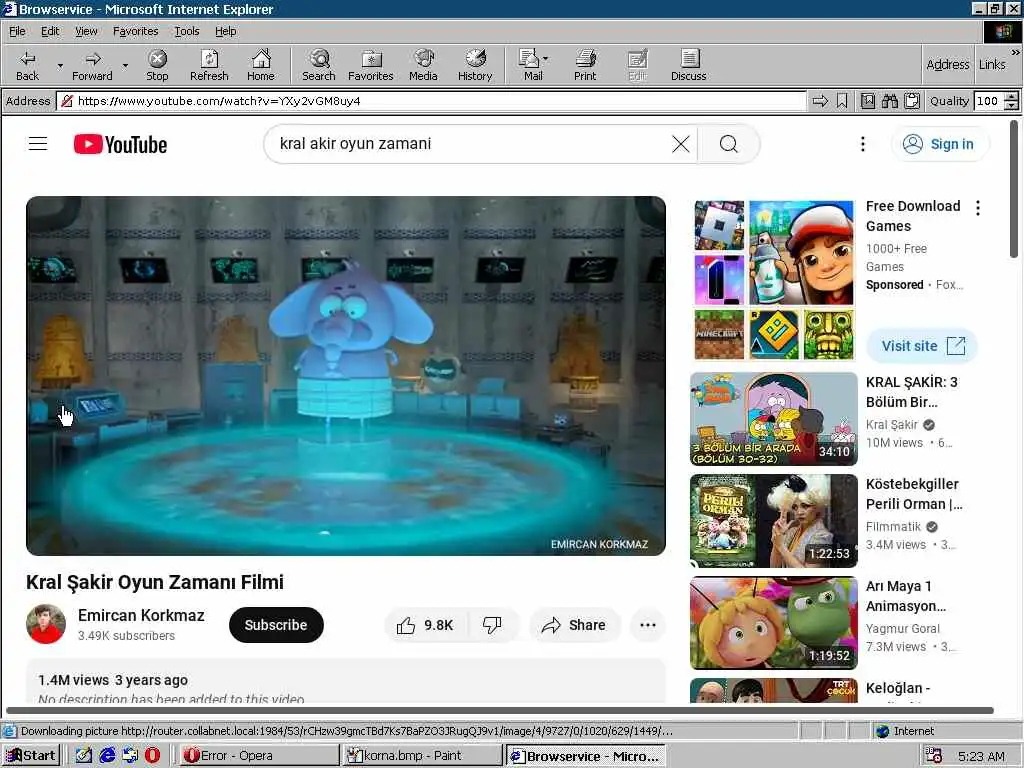Open KRAL ŞAKİR 3 Bölüm video thumbnail
Screen dimensions: 1024x768
[774, 419]
